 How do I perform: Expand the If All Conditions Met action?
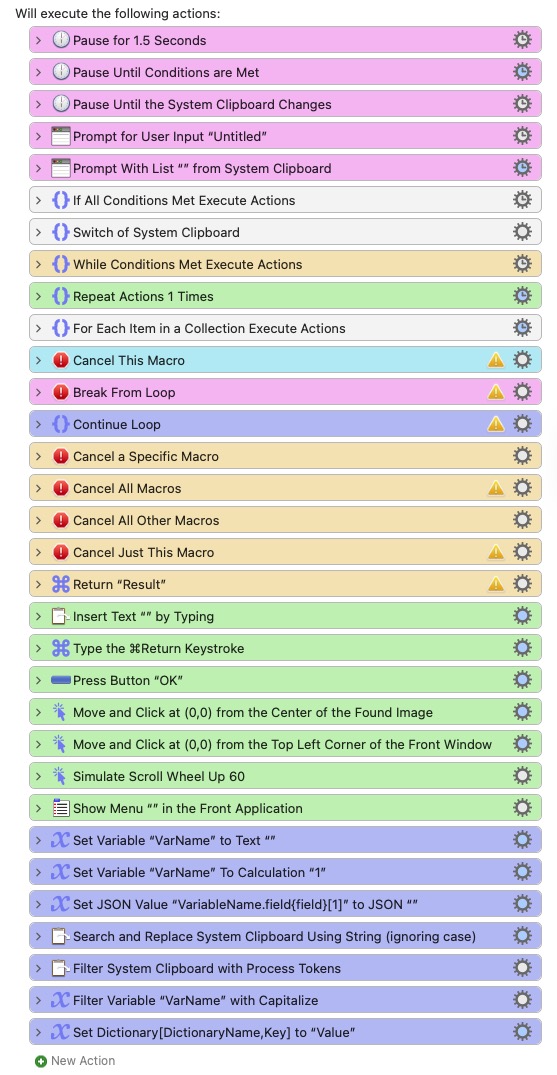click(x=39, y=200)
